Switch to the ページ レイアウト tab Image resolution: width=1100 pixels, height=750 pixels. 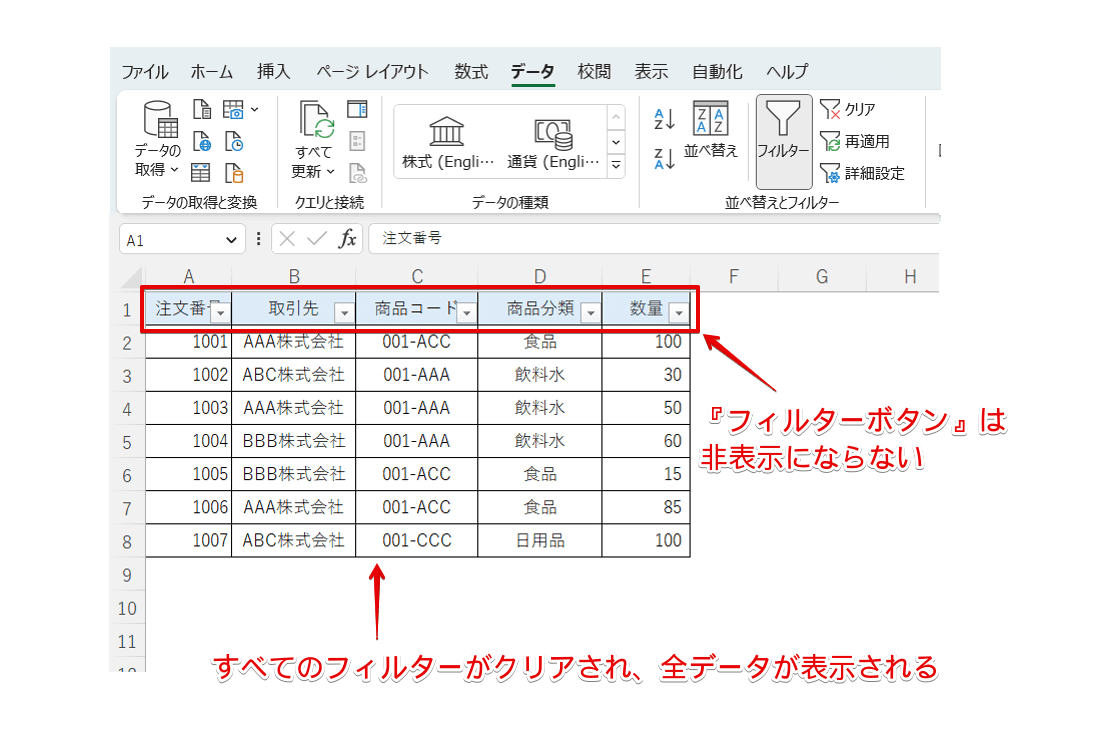tap(372, 72)
